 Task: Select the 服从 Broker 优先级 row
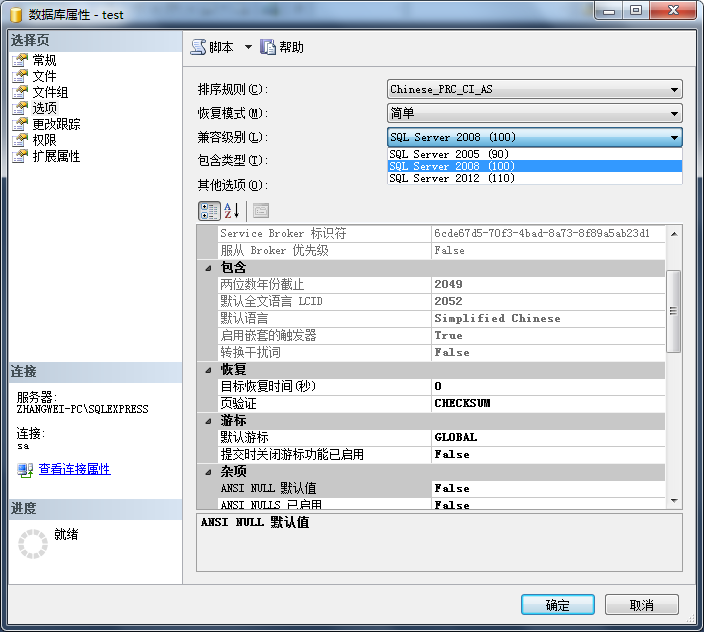tap(441, 251)
